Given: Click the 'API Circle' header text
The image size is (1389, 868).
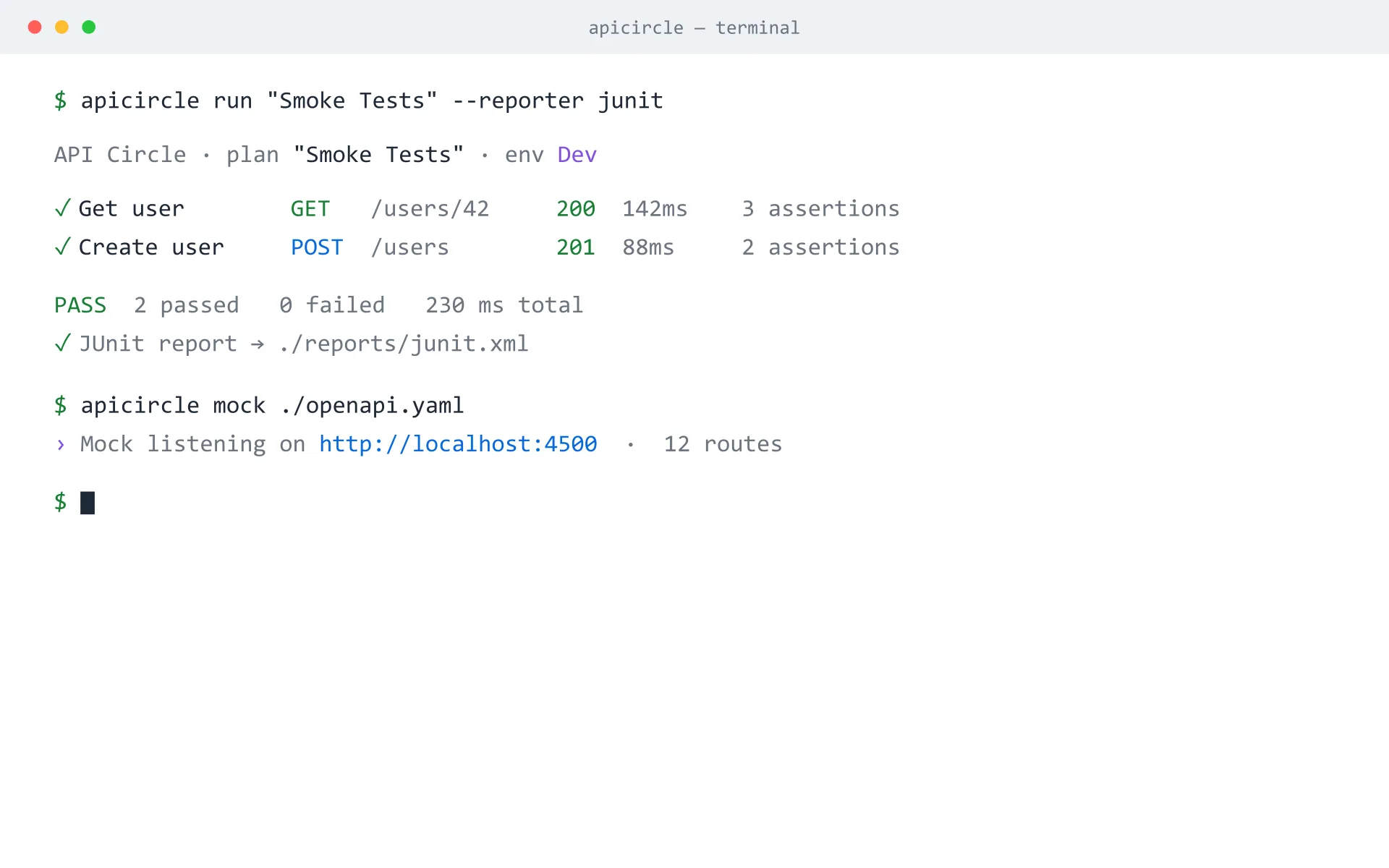Looking at the screenshot, I should (120, 155).
